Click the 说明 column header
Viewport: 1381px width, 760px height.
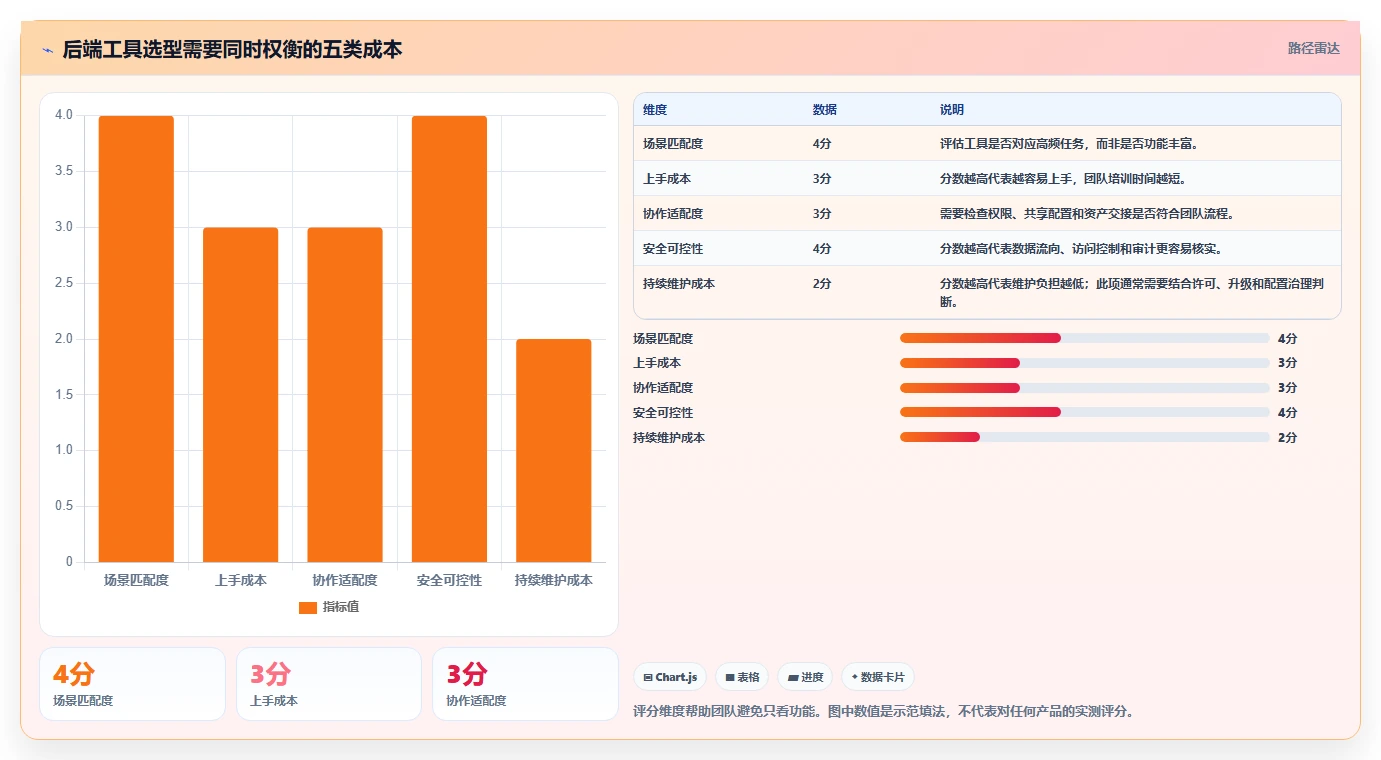pyautogui.click(x=952, y=110)
